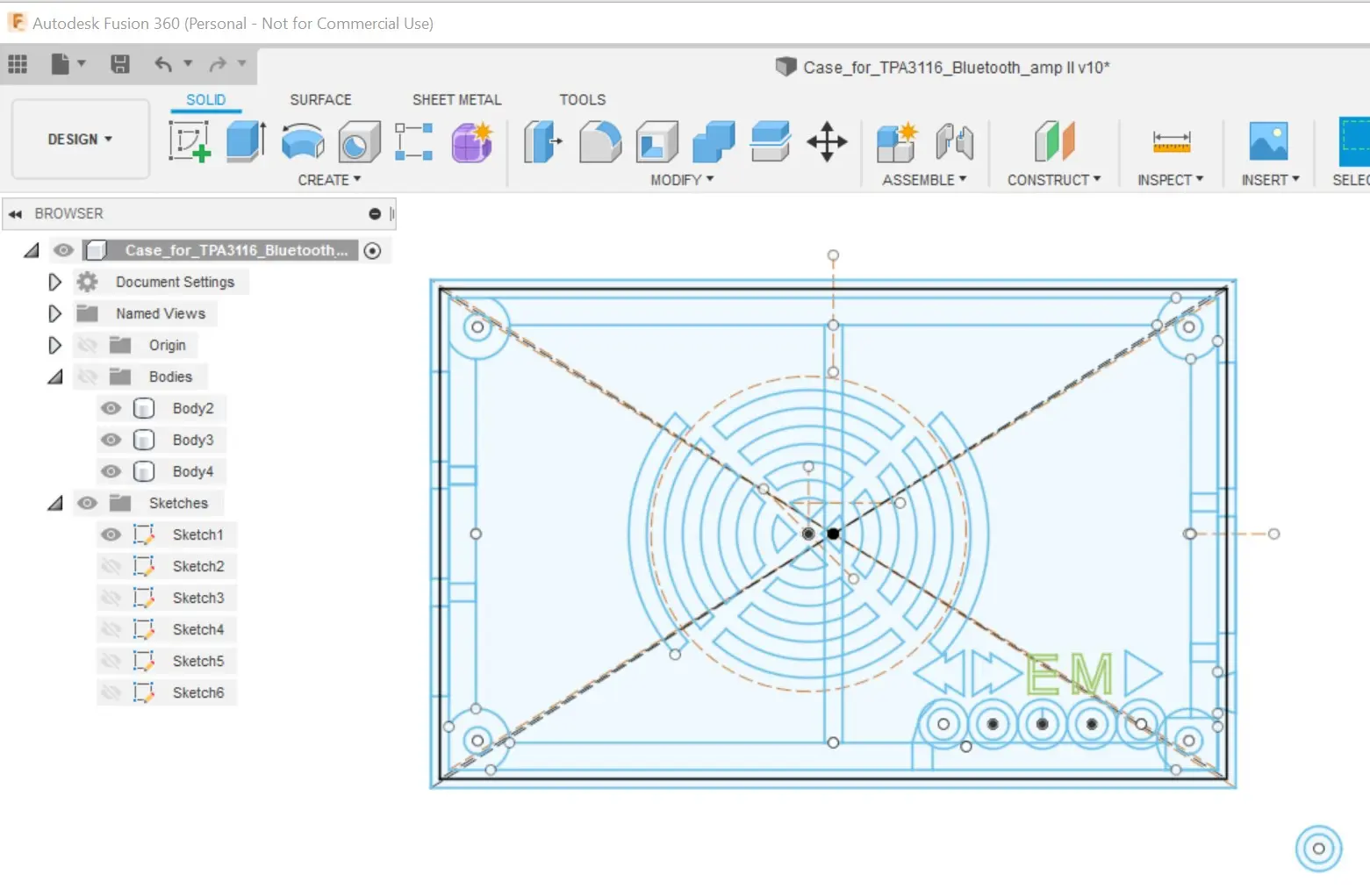Viewport: 1370px width, 896px height.
Task: Select Sketch3 in the browser
Action: (198, 598)
